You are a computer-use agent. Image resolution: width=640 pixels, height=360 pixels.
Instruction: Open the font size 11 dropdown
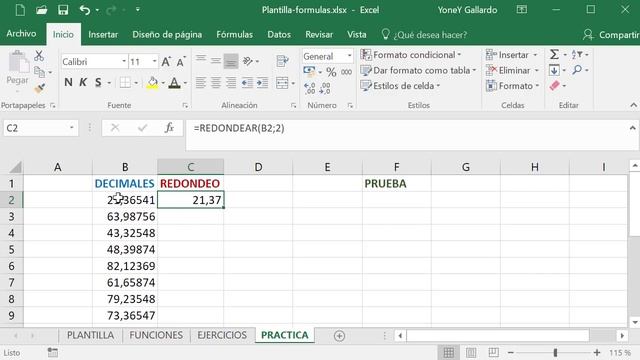[154, 62]
